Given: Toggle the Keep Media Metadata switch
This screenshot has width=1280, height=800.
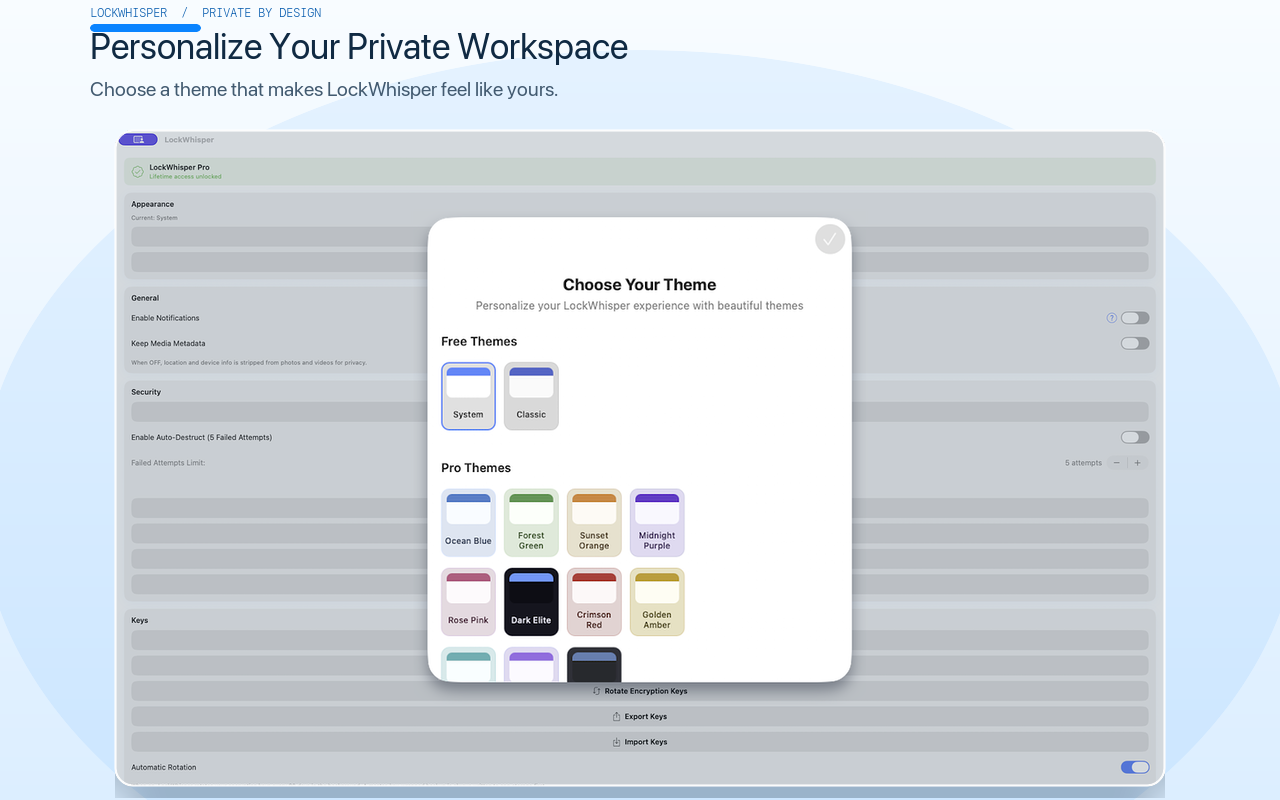Looking at the screenshot, I should pyautogui.click(x=1135, y=343).
